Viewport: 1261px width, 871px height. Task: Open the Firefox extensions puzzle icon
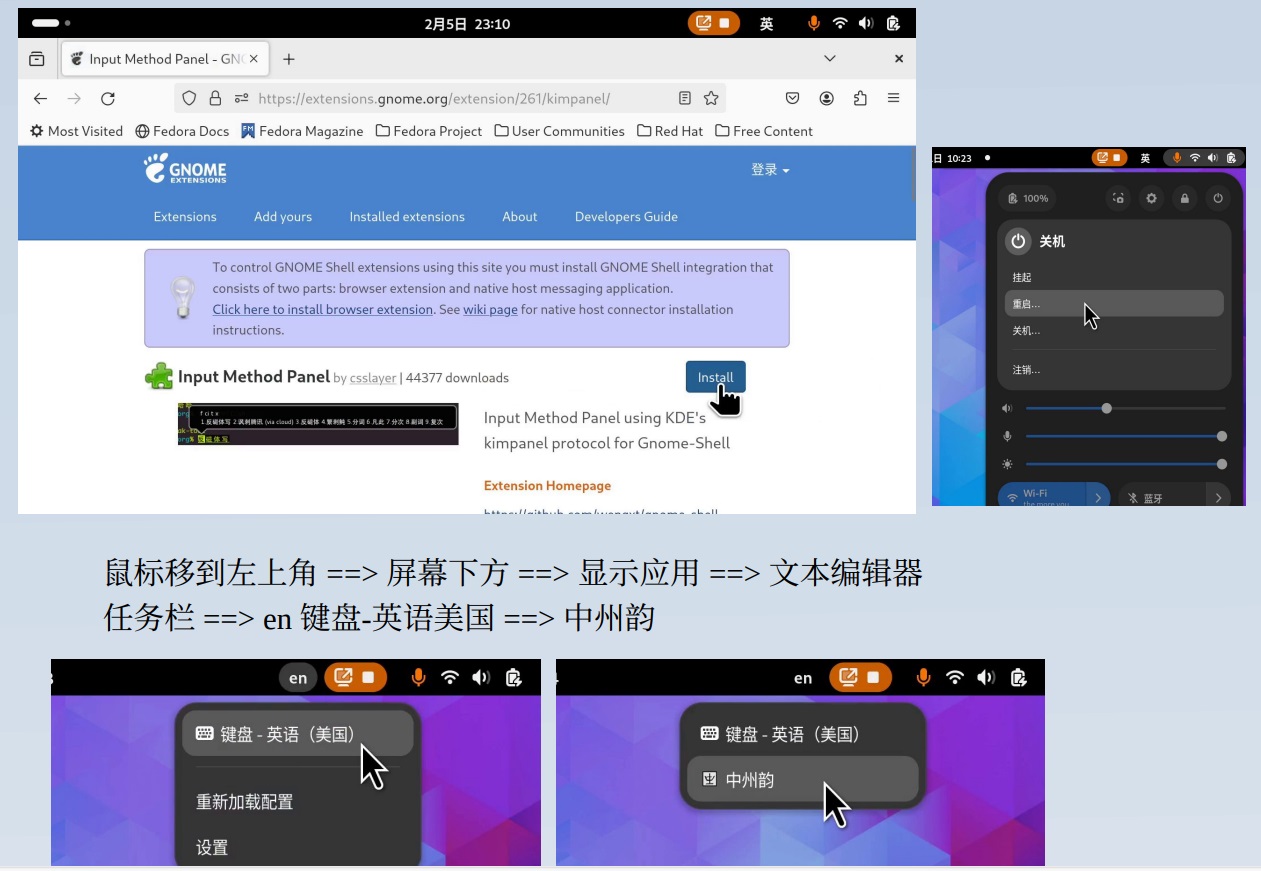coord(860,98)
